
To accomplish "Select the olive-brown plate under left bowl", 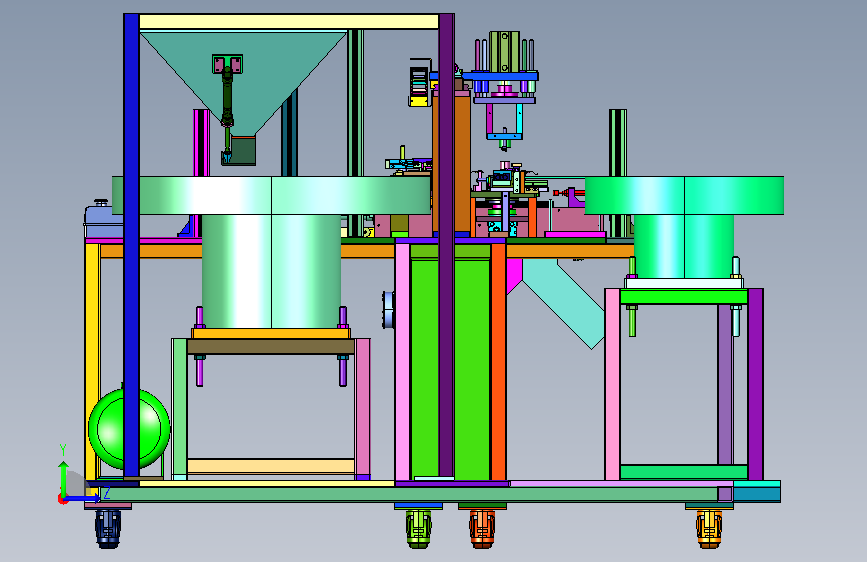I will click(270, 347).
